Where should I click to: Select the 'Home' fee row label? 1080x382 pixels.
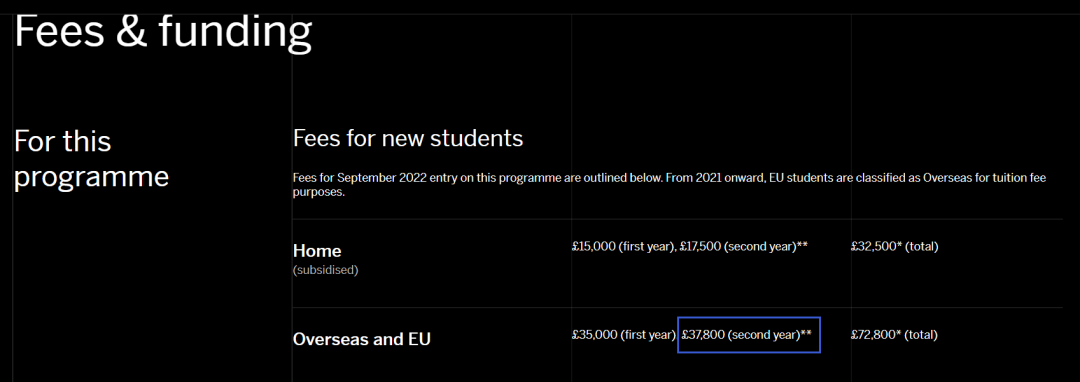coord(317,251)
